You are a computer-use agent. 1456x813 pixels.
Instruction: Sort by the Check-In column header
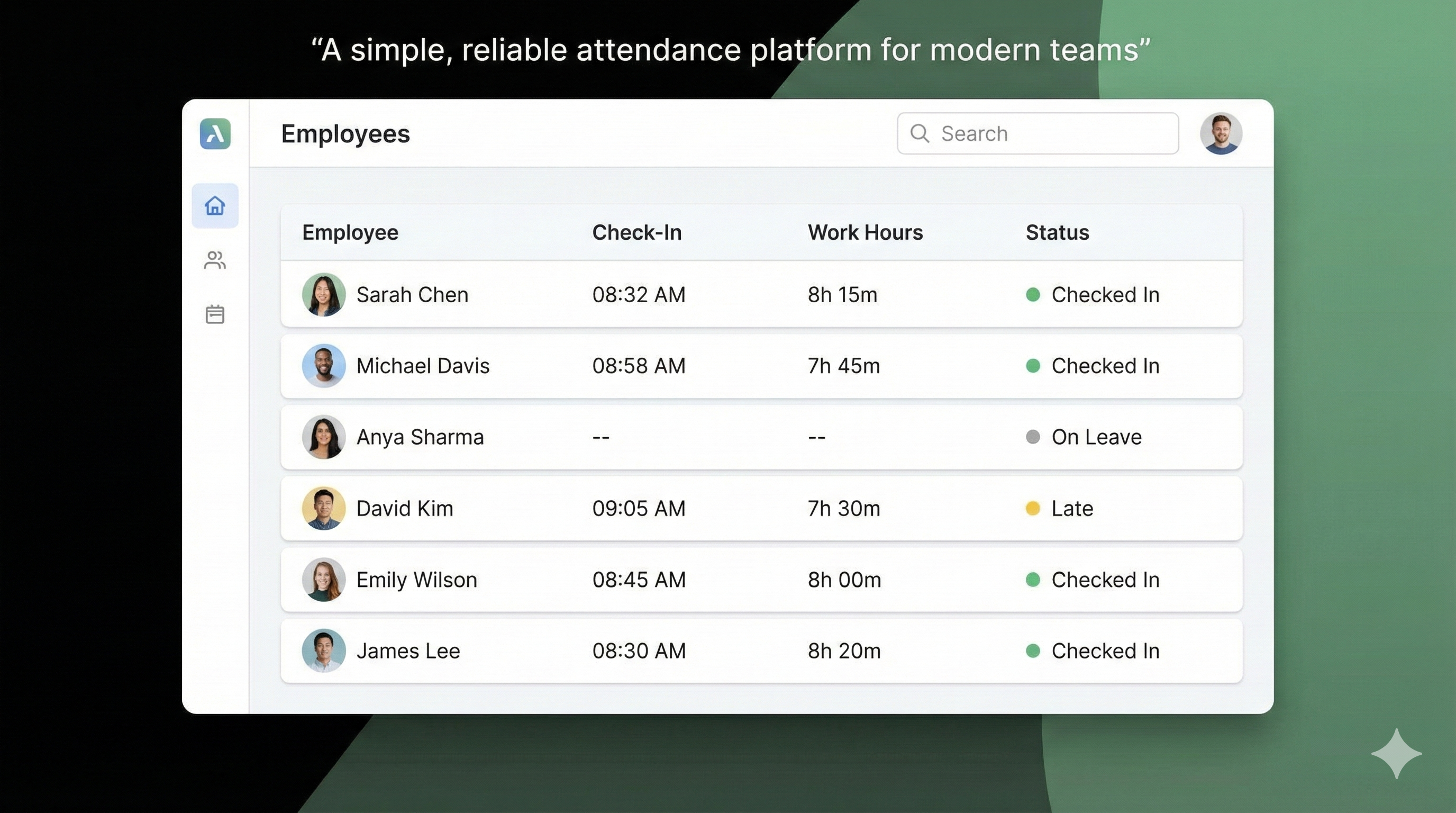click(x=637, y=232)
